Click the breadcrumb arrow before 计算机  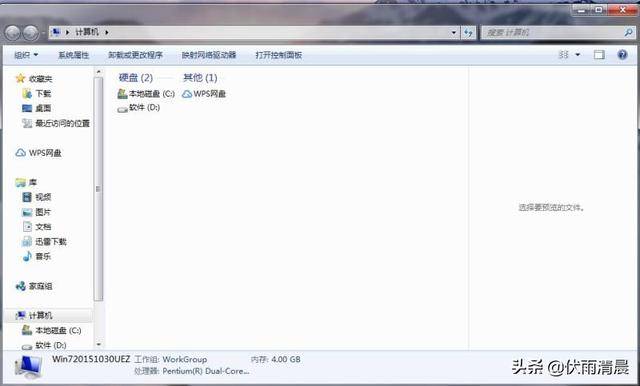pyautogui.click(x=68, y=32)
